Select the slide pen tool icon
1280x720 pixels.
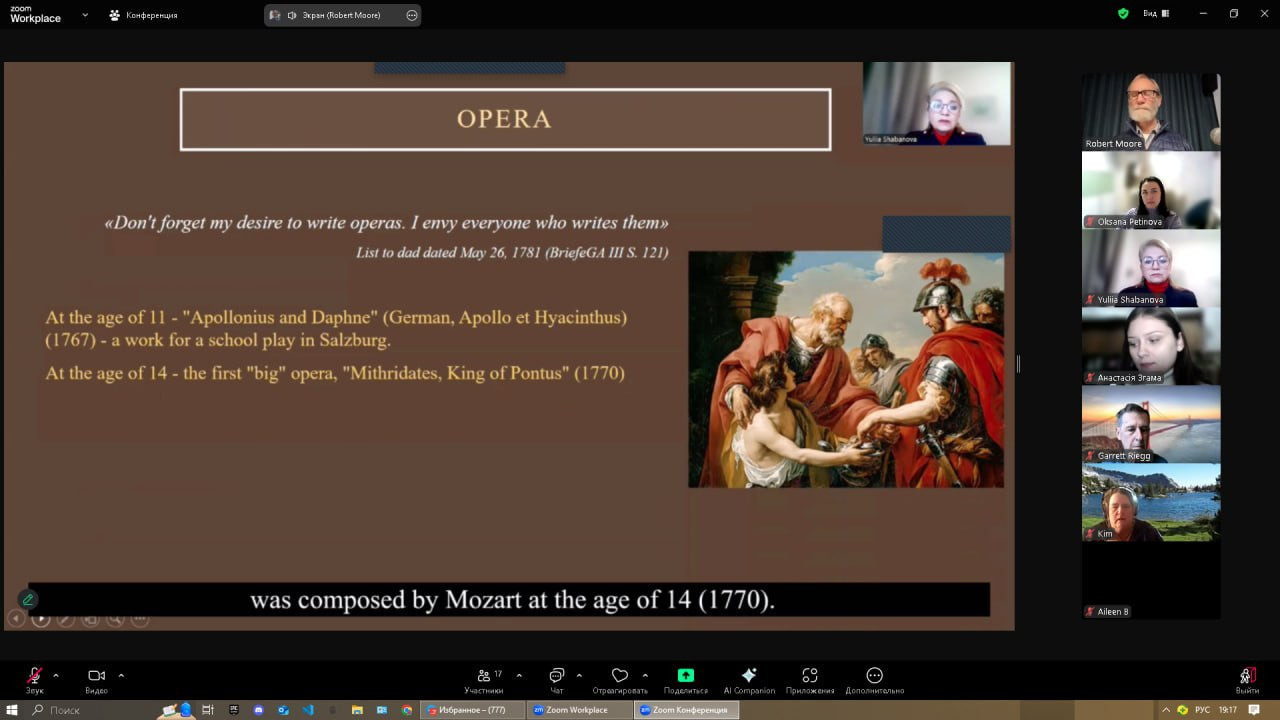pyautogui.click(x=65, y=619)
